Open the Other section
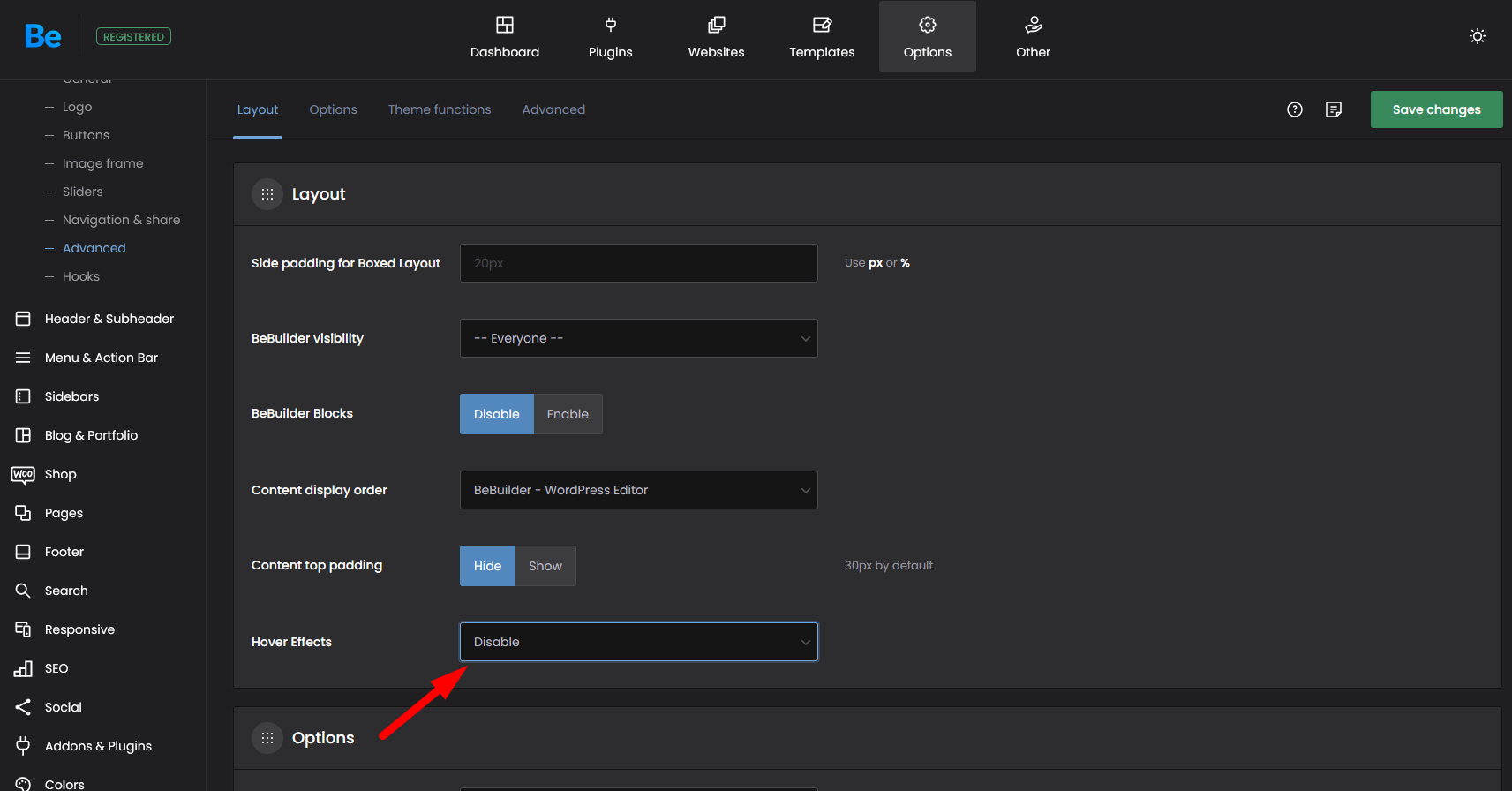Viewport: 1512px width, 791px height. [x=1034, y=36]
